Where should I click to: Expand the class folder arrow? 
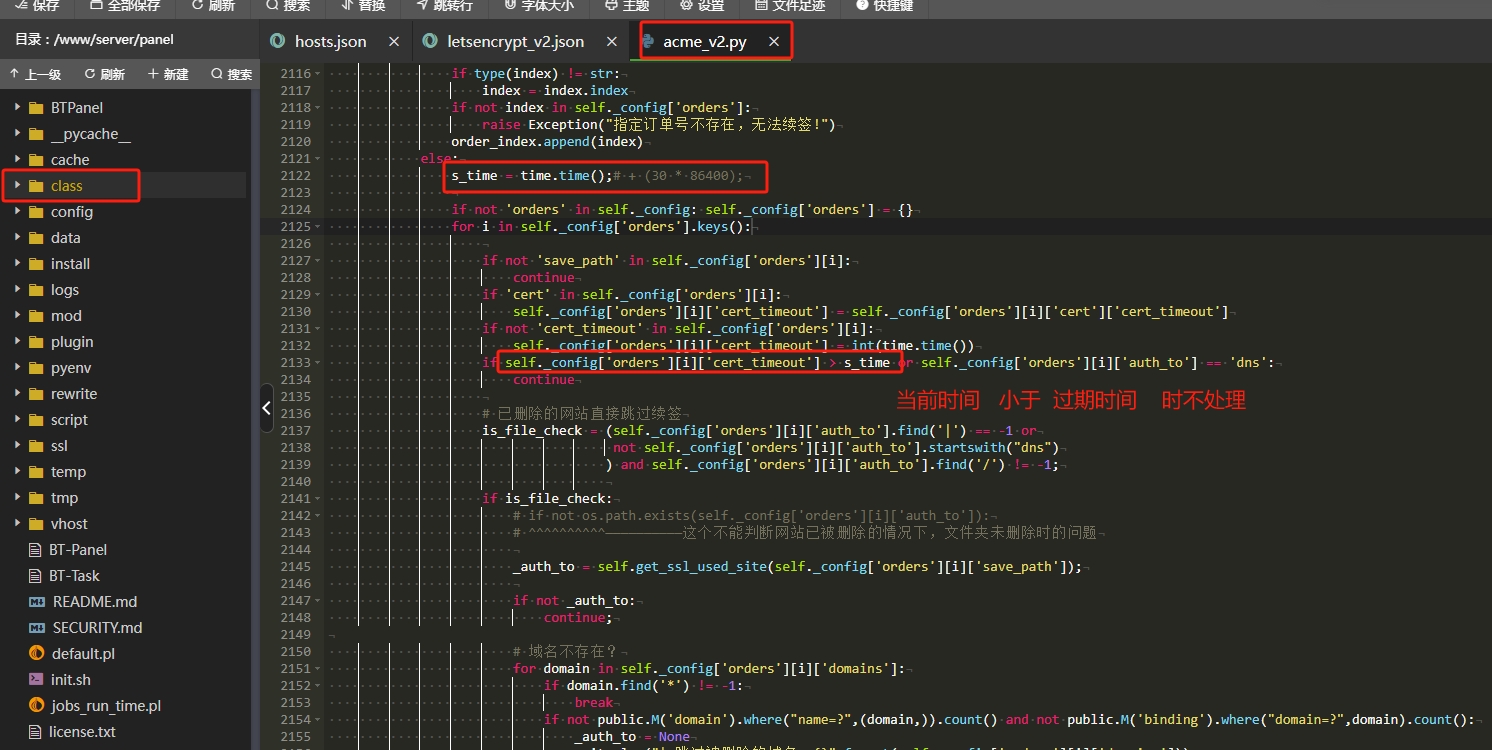click(x=17, y=185)
